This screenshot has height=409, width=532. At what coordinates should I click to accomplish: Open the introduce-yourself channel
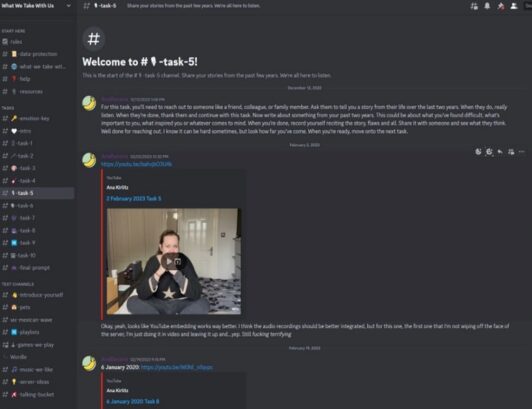click(x=37, y=295)
